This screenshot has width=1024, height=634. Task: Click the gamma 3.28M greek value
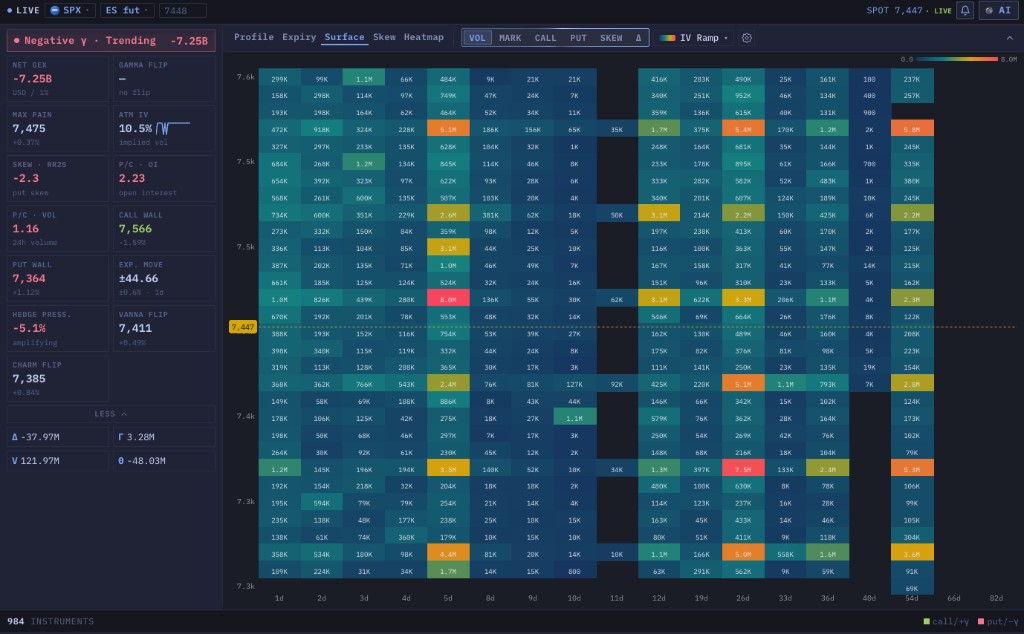point(165,437)
